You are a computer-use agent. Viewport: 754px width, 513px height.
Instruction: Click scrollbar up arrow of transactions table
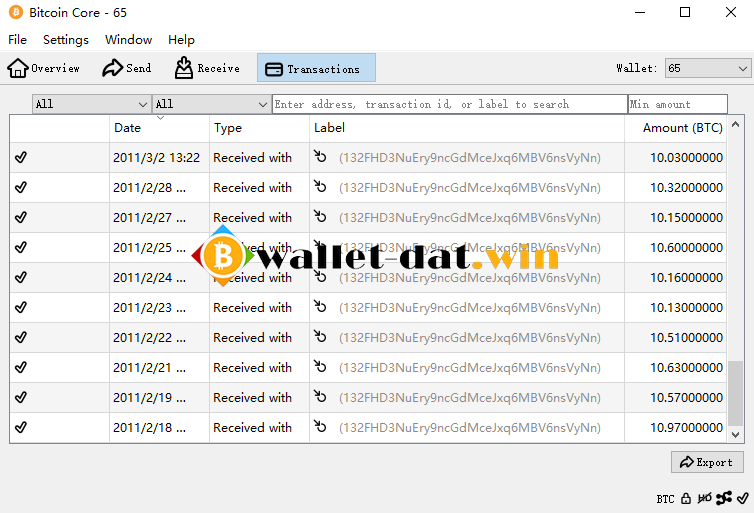click(735, 125)
